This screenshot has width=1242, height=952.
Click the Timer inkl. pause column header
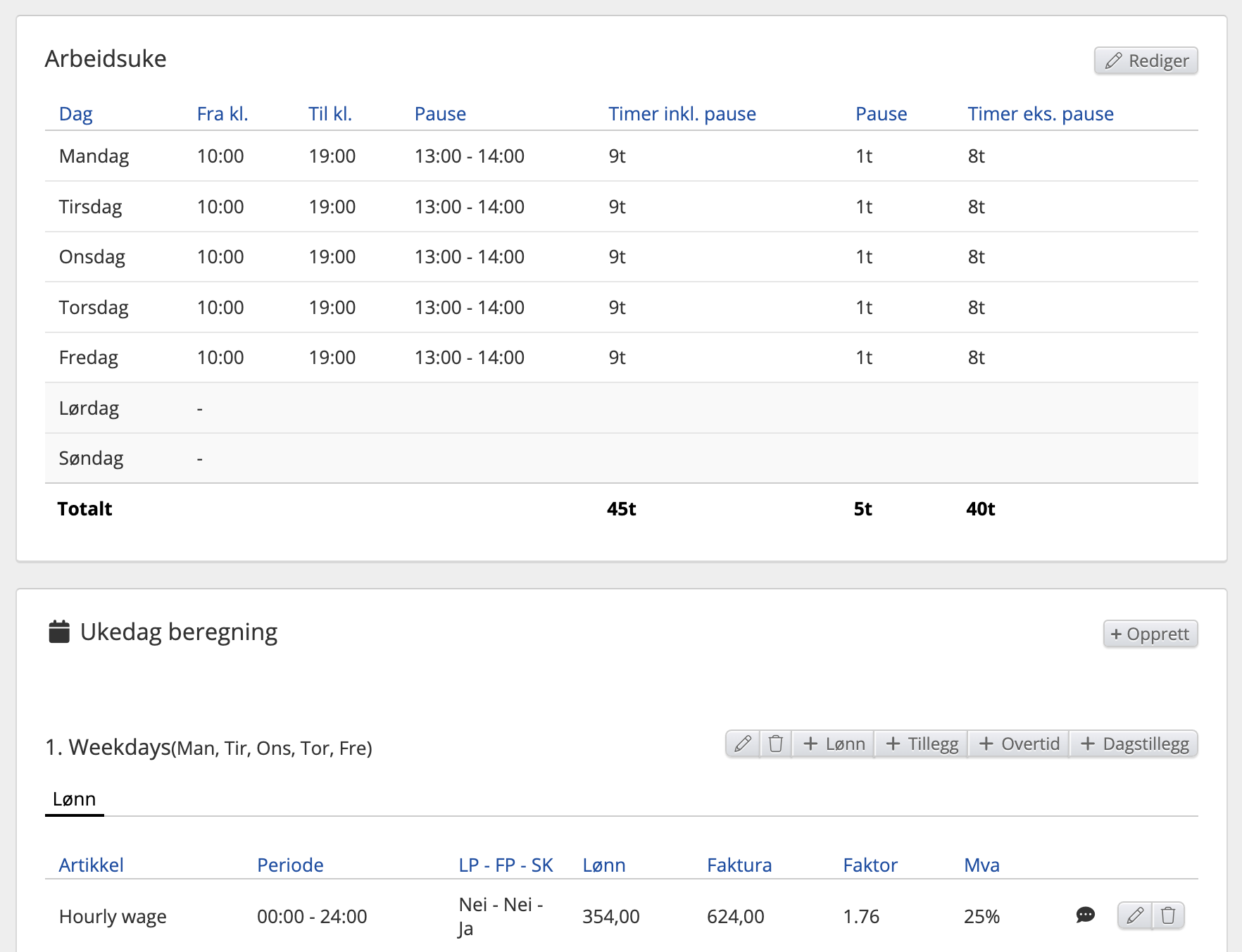click(682, 114)
